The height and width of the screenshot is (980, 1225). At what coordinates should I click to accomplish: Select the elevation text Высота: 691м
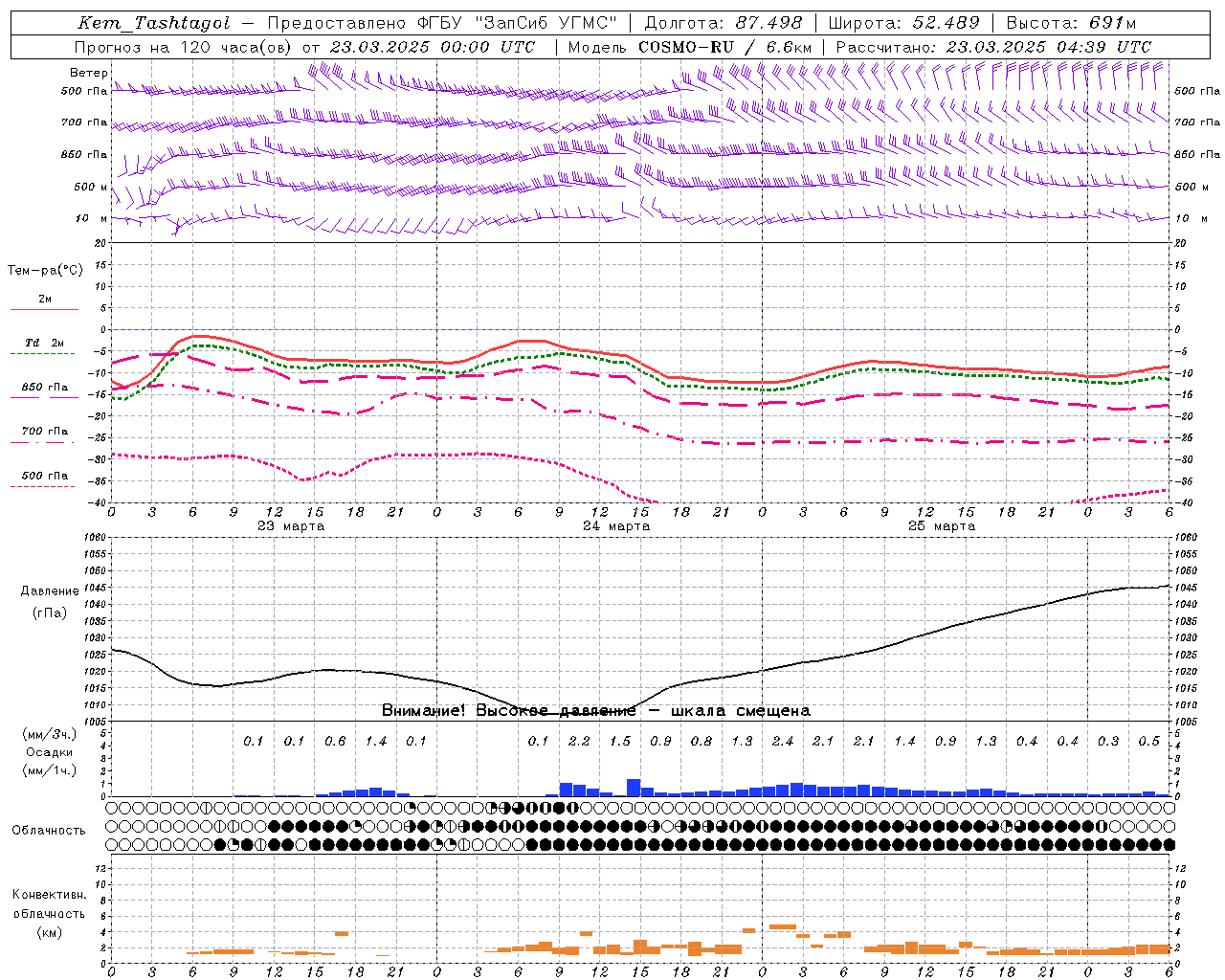coord(1072,23)
